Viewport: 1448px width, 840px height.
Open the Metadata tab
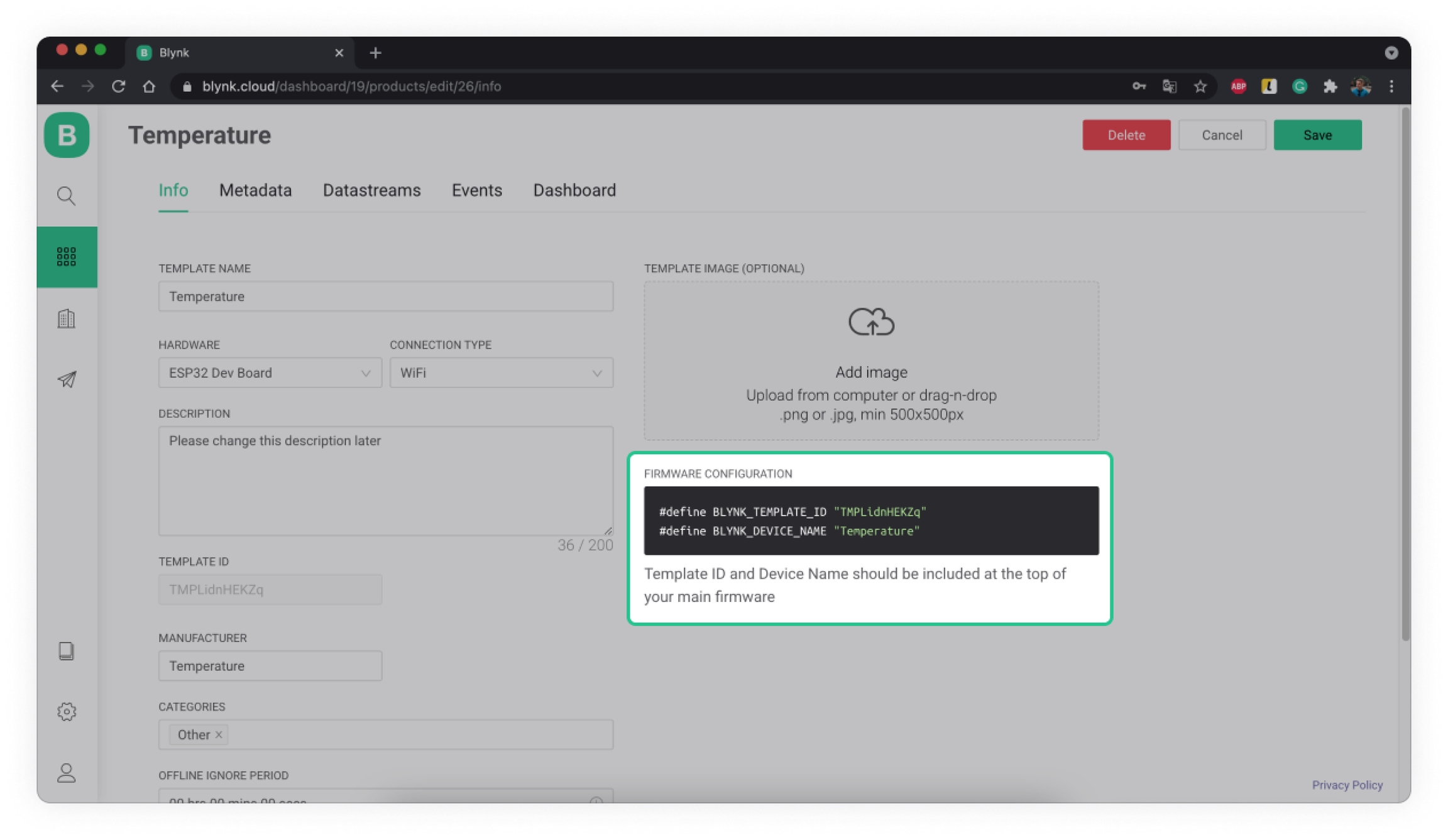point(255,190)
